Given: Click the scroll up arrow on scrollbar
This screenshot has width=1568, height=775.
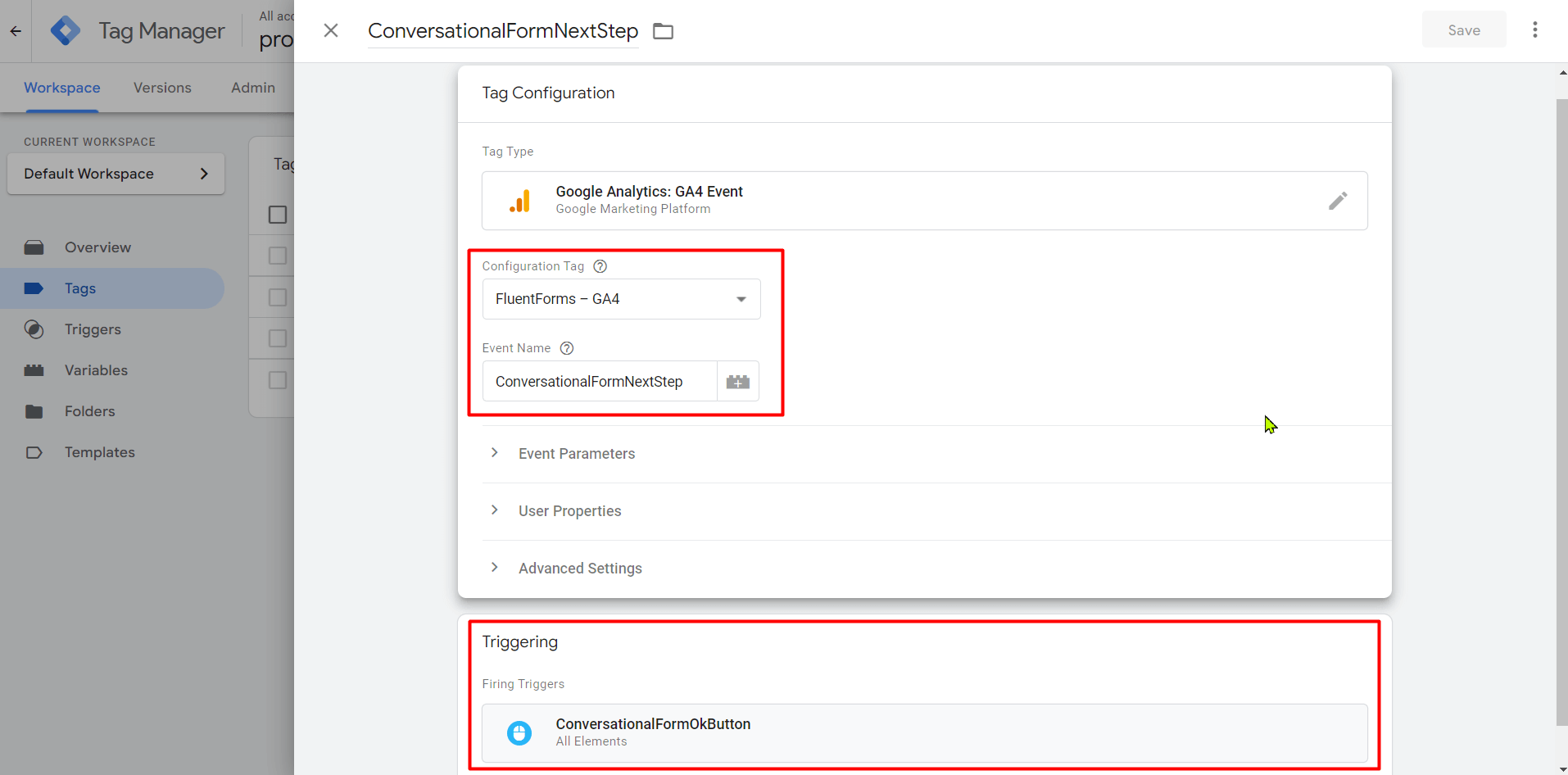Looking at the screenshot, I should [1562, 73].
